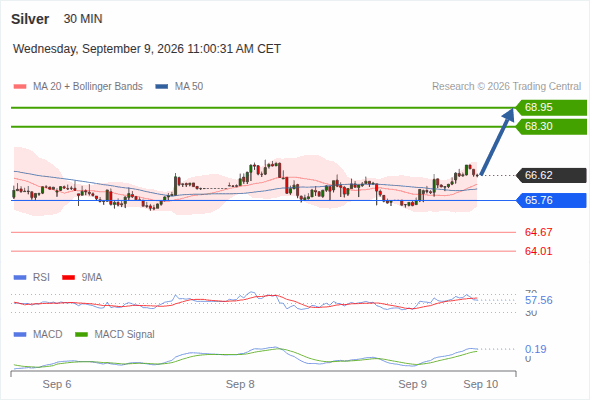Screen dimensions: 590x400
Task: Select the 68.95 resistance price tag
Action: 551,108
